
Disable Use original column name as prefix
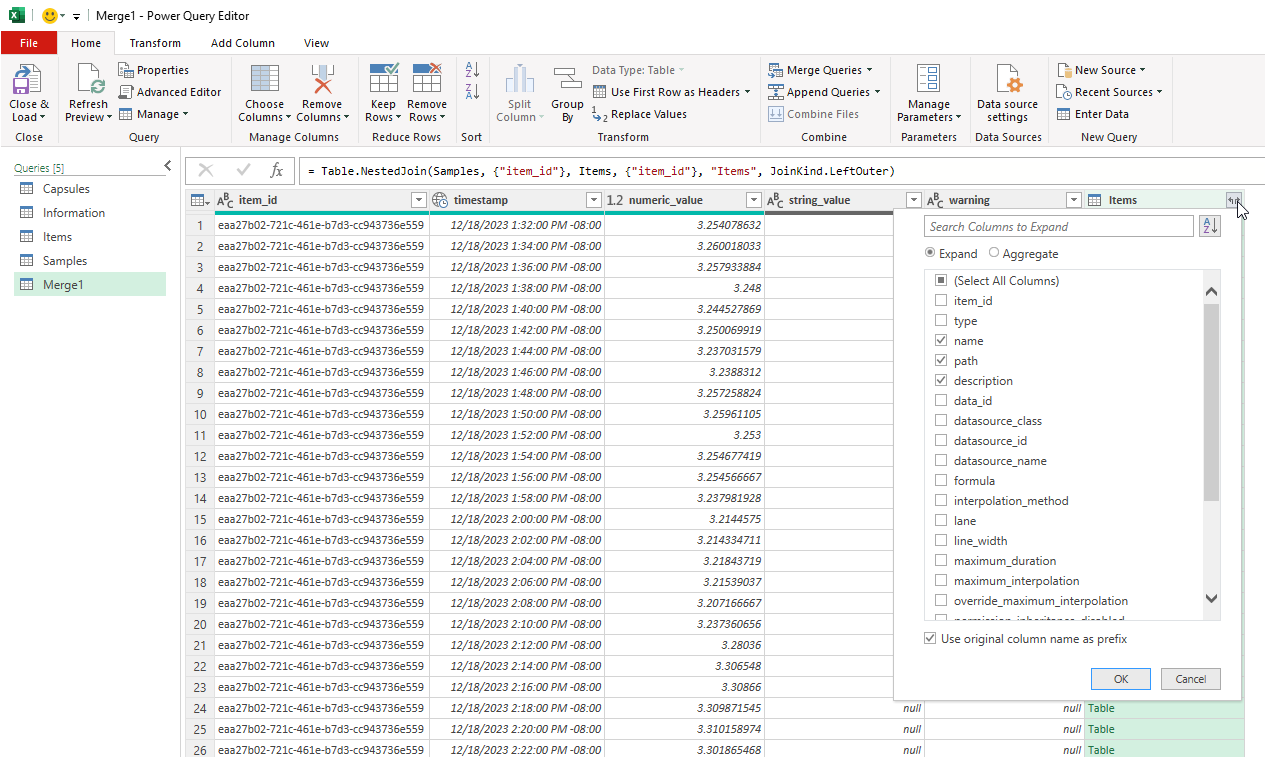930,638
